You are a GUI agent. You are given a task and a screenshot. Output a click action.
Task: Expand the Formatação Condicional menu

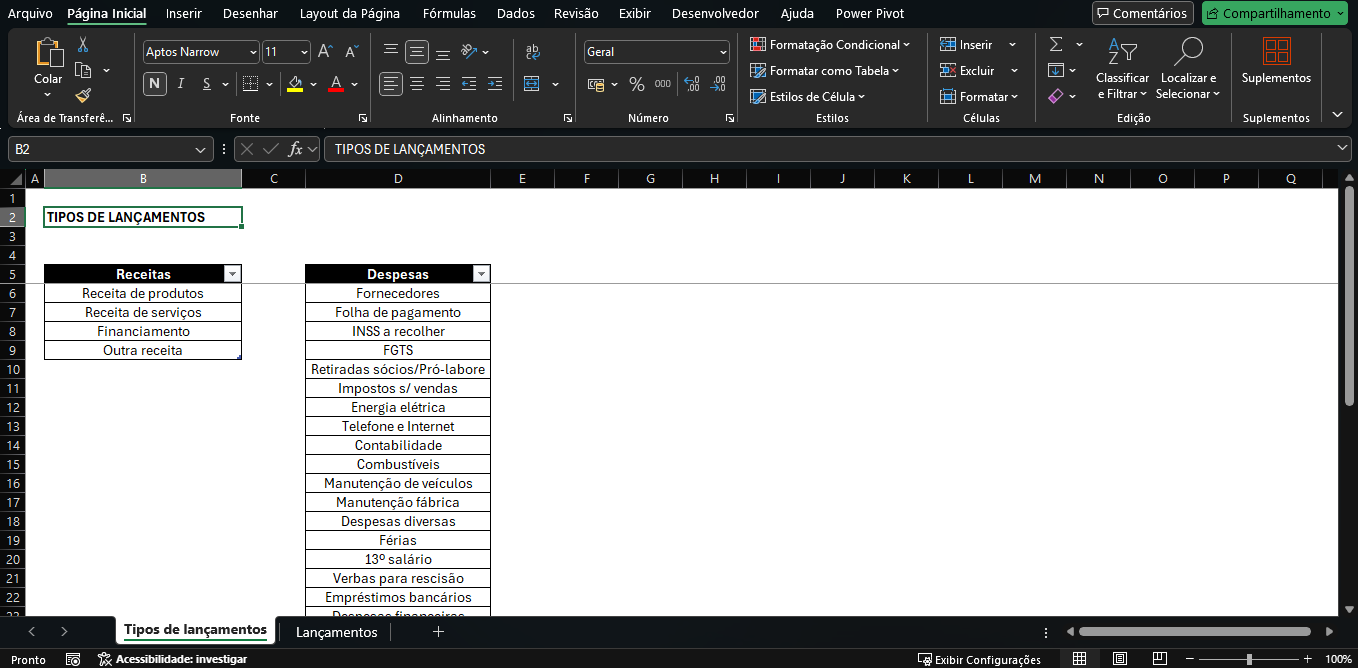pos(830,45)
